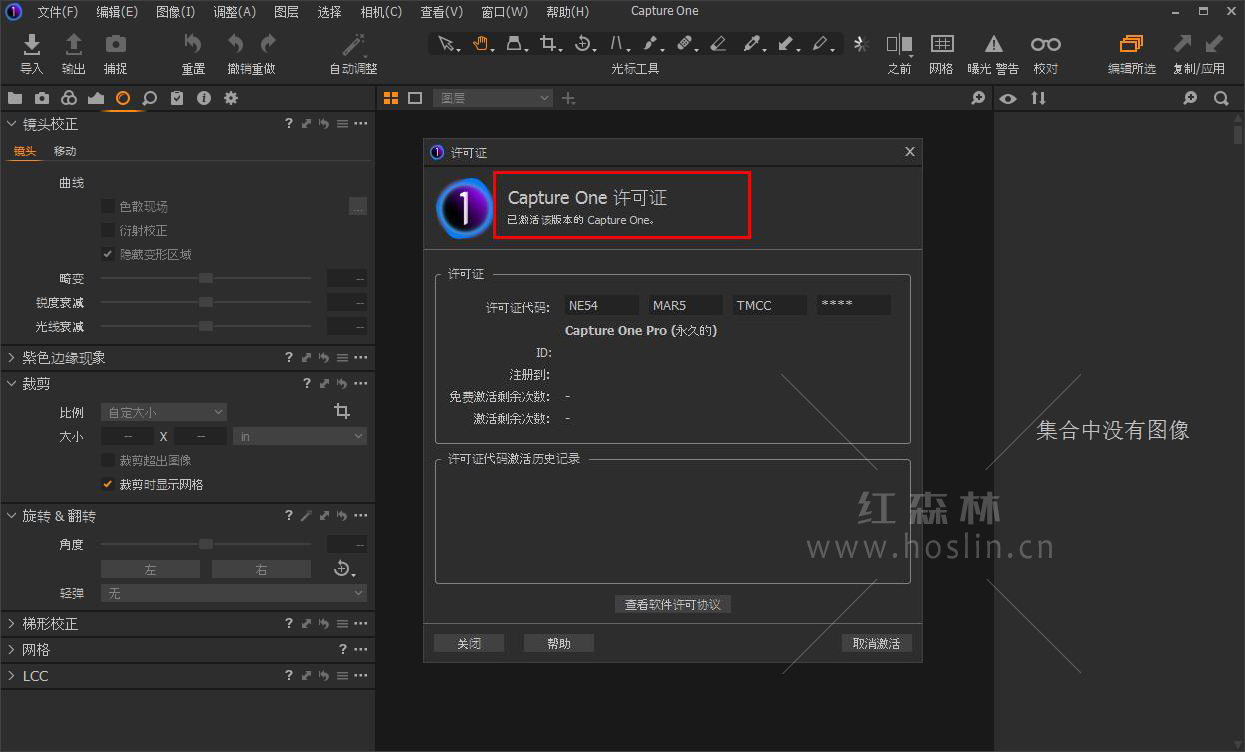Click the 重置 reset icon
1245x752 pixels.
point(193,44)
